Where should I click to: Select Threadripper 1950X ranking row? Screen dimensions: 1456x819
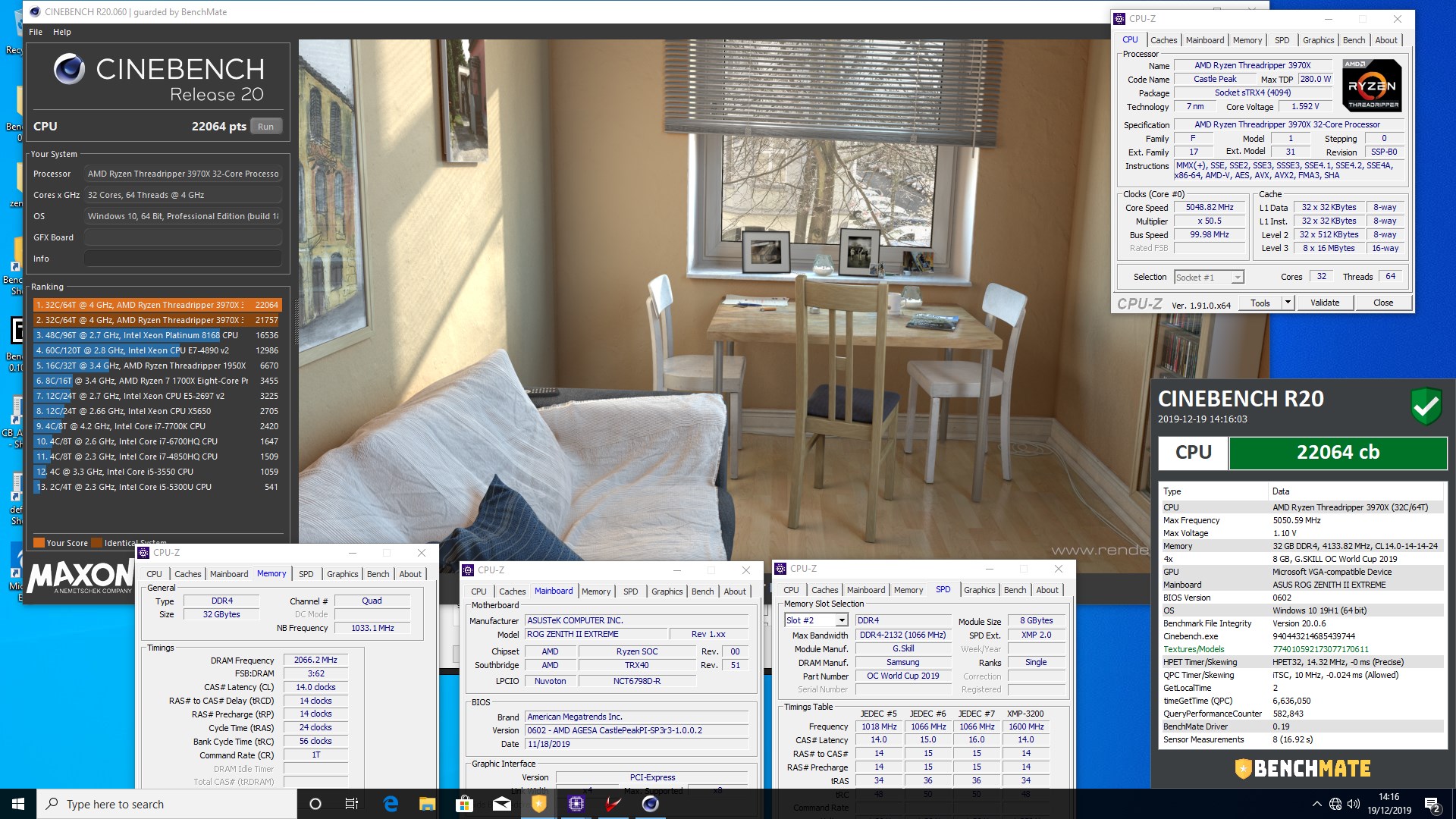click(158, 366)
